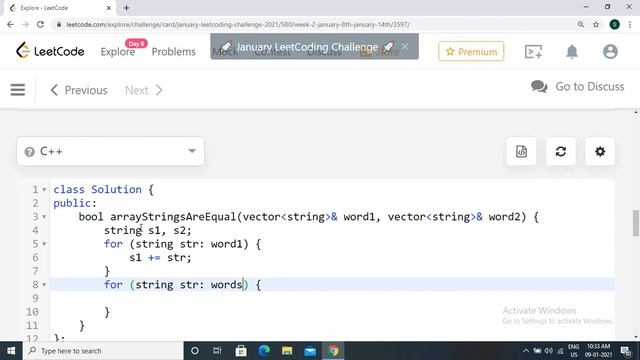Viewport: 640px width, 360px height.
Task: Click the Premium button
Action: click(471, 51)
